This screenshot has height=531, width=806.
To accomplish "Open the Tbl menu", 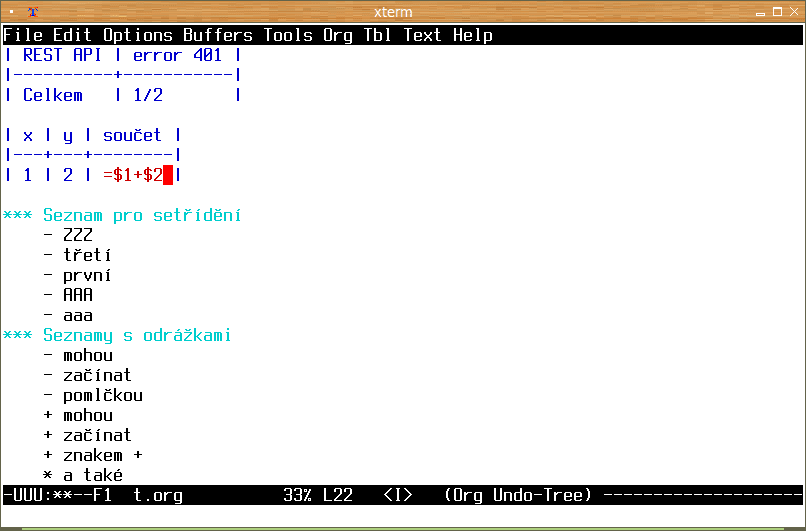I will tap(378, 35).
